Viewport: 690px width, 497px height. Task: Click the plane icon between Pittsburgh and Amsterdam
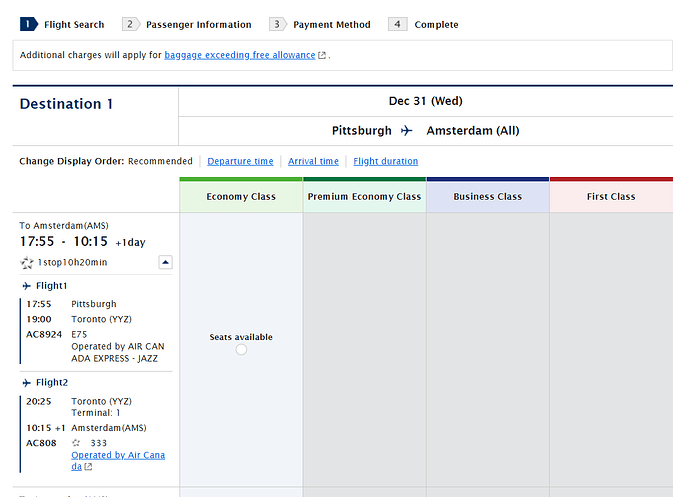[406, 131]
